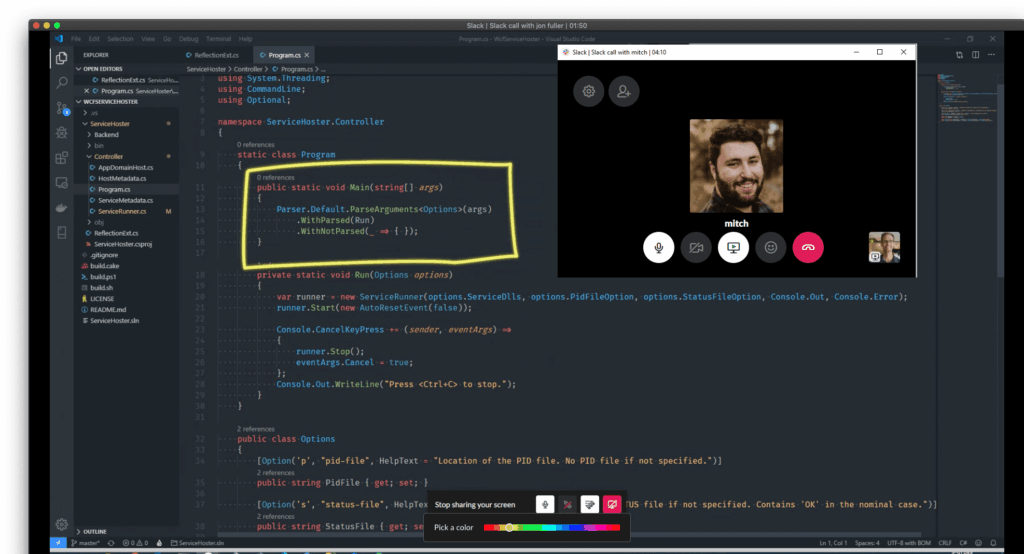Toggle screen sharing button in call window
Viewport: 1024px width, 554px height.
[x=733, y=247]
